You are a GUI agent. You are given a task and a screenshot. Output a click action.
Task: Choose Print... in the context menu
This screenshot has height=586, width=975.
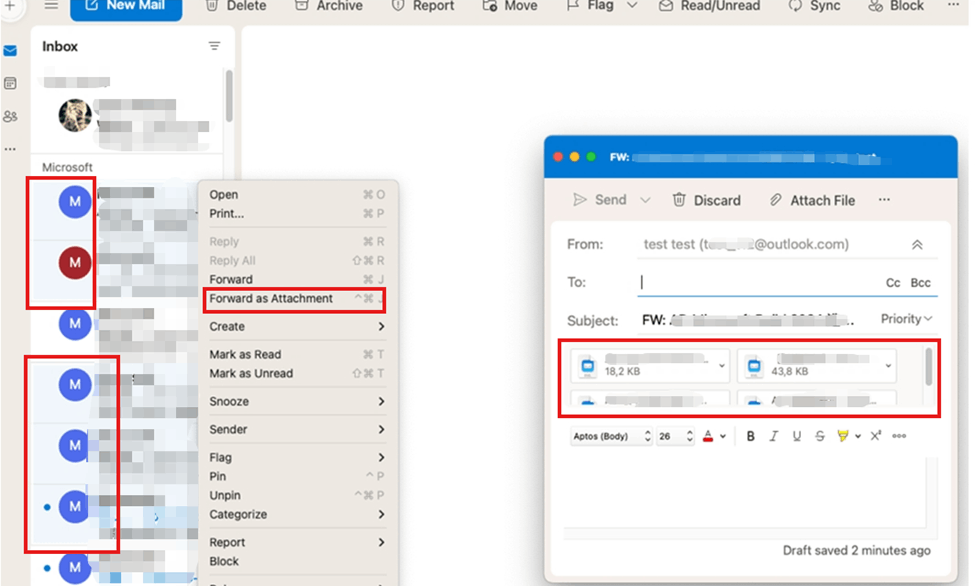pos(297,213)
